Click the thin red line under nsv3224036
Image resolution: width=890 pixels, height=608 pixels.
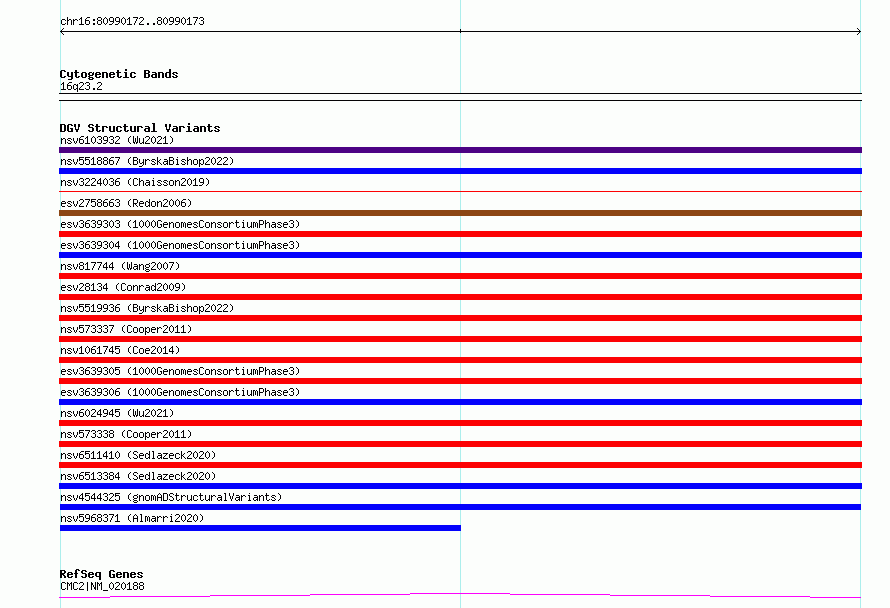pos(460,192)
